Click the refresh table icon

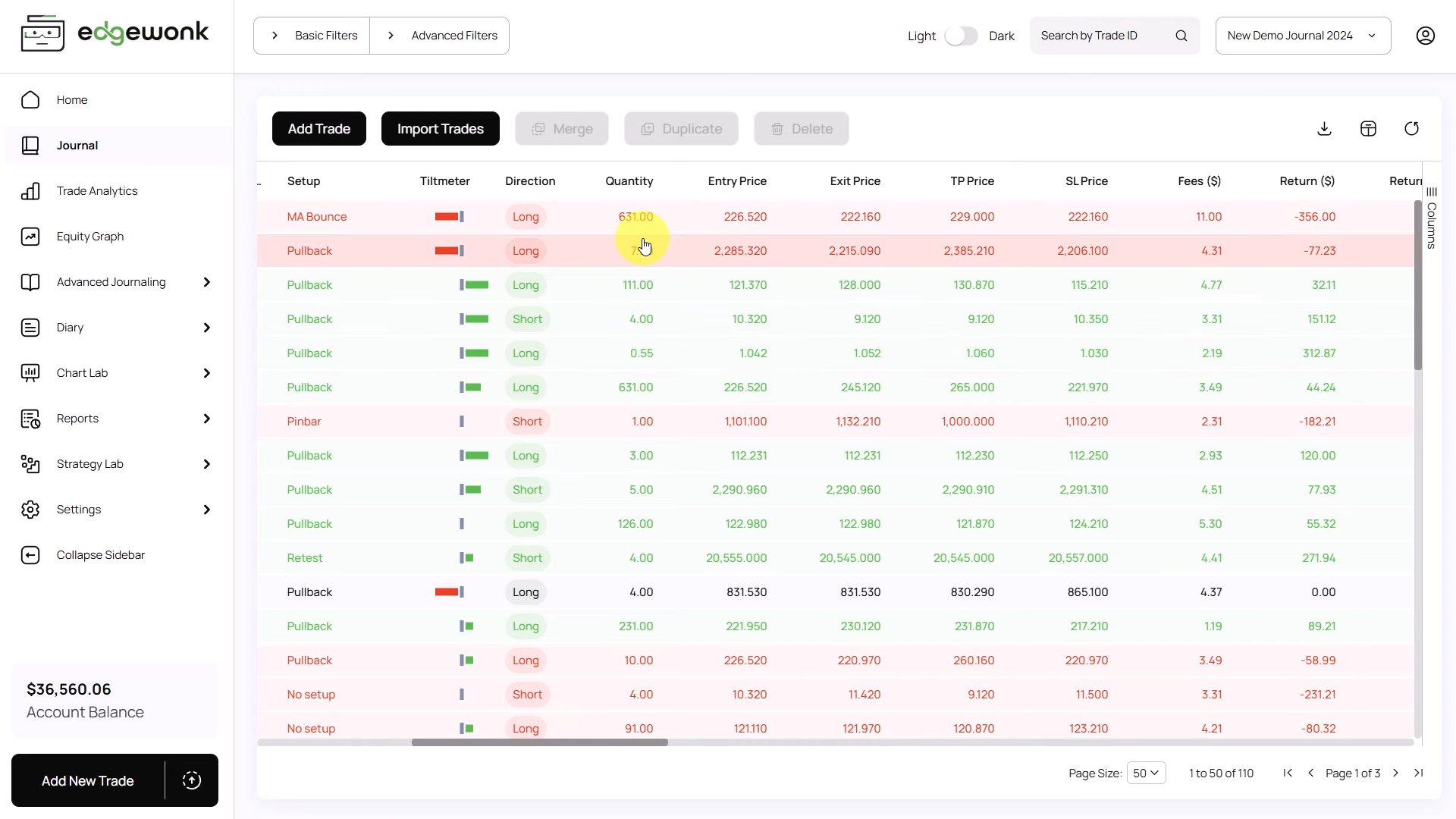point(1411,129)
